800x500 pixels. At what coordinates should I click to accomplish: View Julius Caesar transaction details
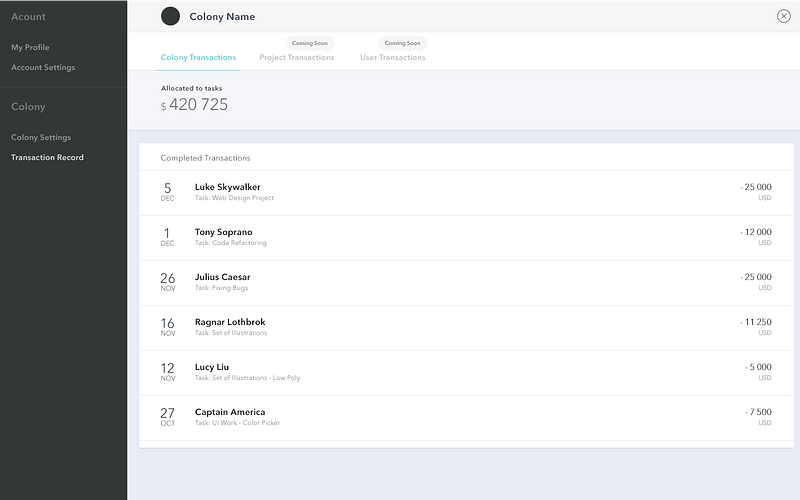point(466,282)
